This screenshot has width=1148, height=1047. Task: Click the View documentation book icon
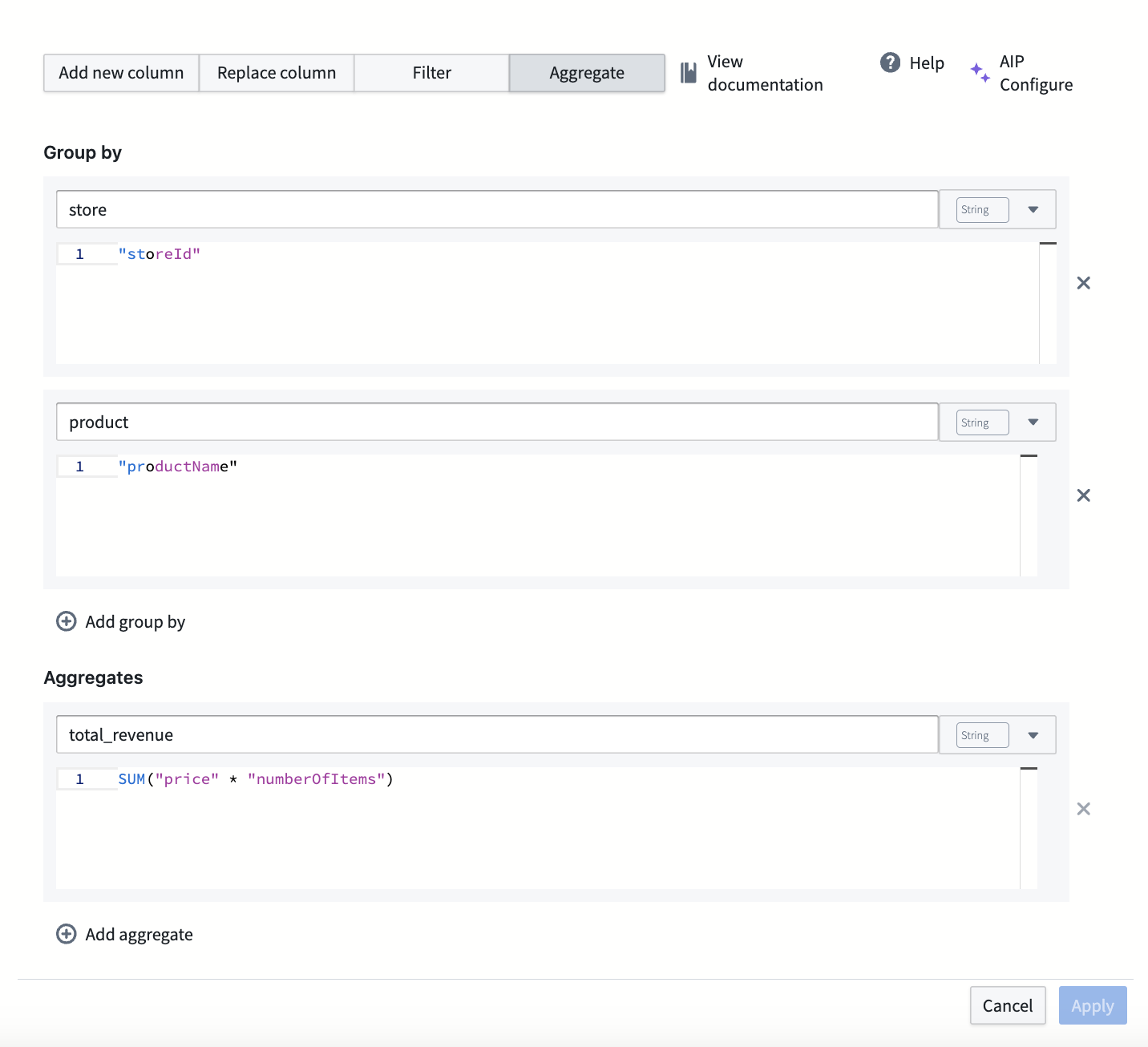point(689,73)
